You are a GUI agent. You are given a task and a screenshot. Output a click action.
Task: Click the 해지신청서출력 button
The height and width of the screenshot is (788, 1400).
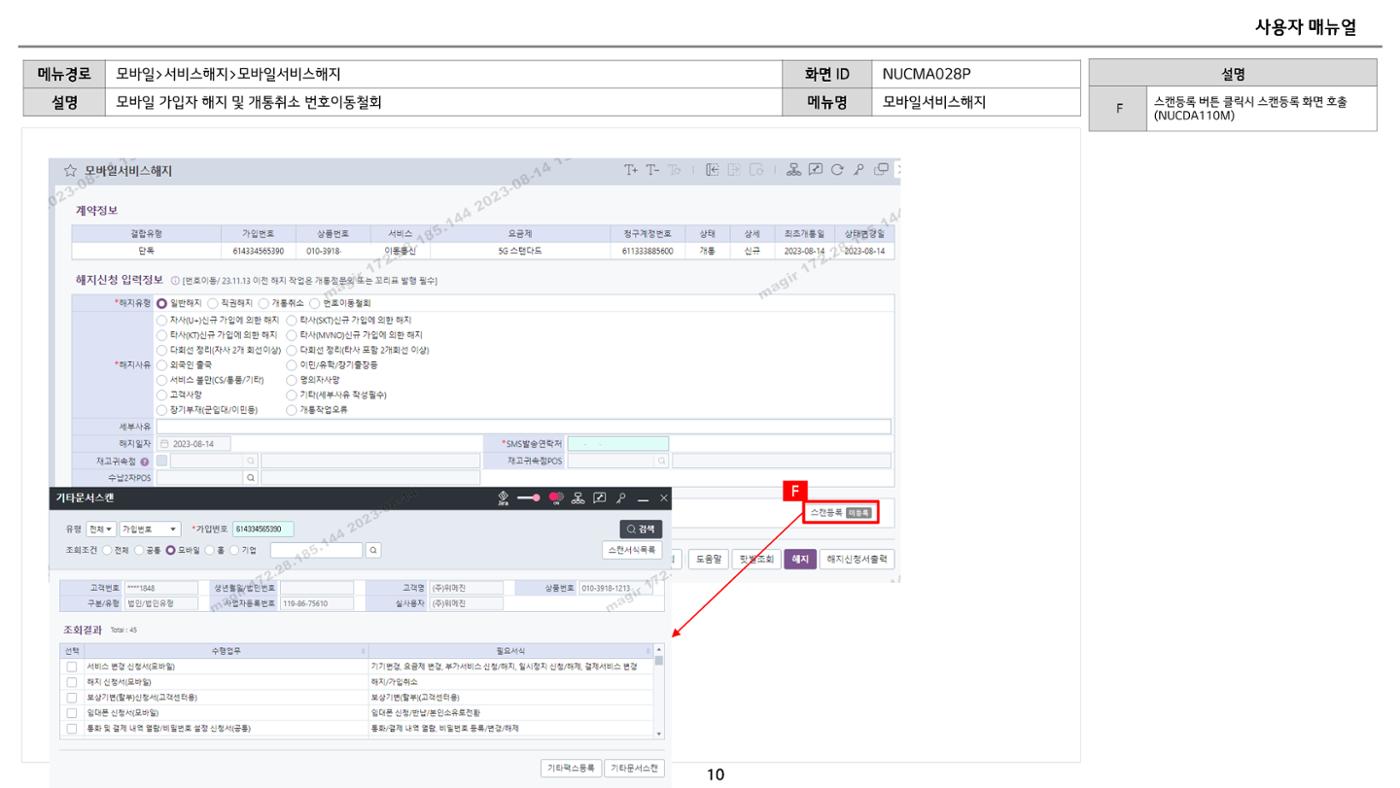pos(857,559)
